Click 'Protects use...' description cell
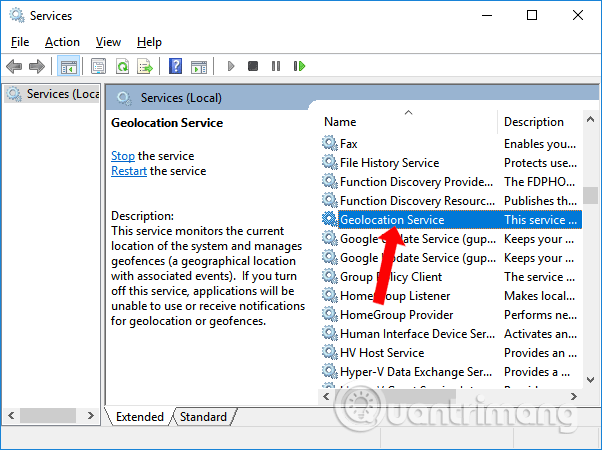 click(x=540, y=163)
